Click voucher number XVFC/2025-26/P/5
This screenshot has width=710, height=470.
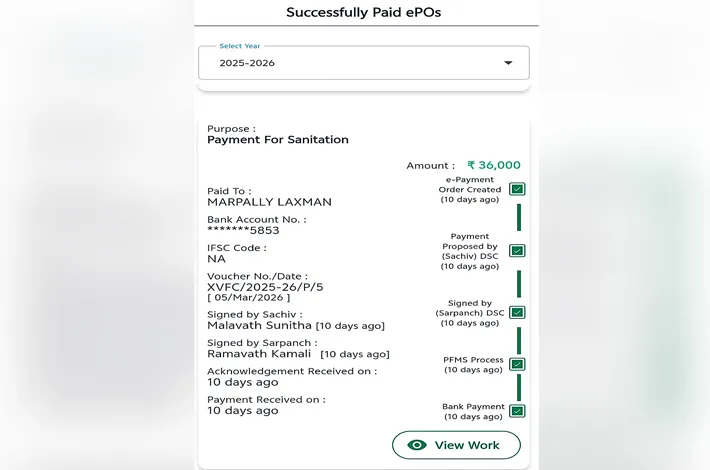[x=265, y=287]
